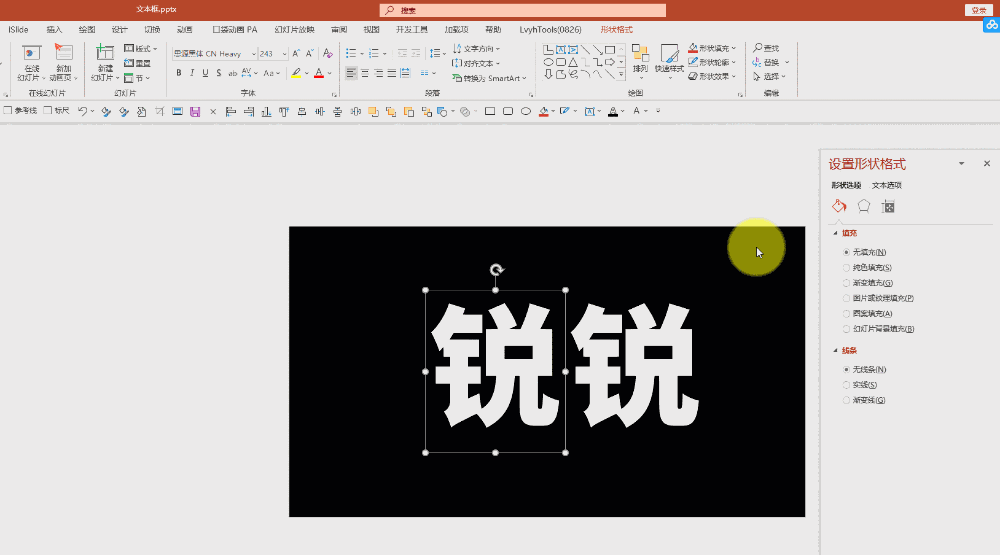Toggle Bold formatting in the font group
Image resolution: width=1000 pixels, height=555 pixels.
point(179,73)
